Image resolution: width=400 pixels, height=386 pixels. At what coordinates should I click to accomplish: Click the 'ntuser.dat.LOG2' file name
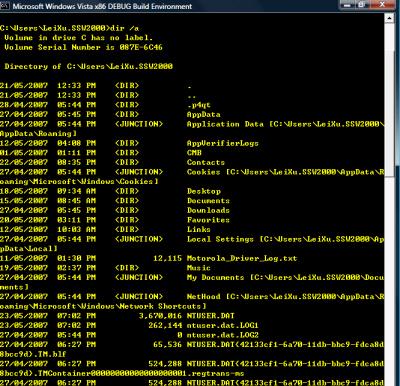[x=223, y=335]
